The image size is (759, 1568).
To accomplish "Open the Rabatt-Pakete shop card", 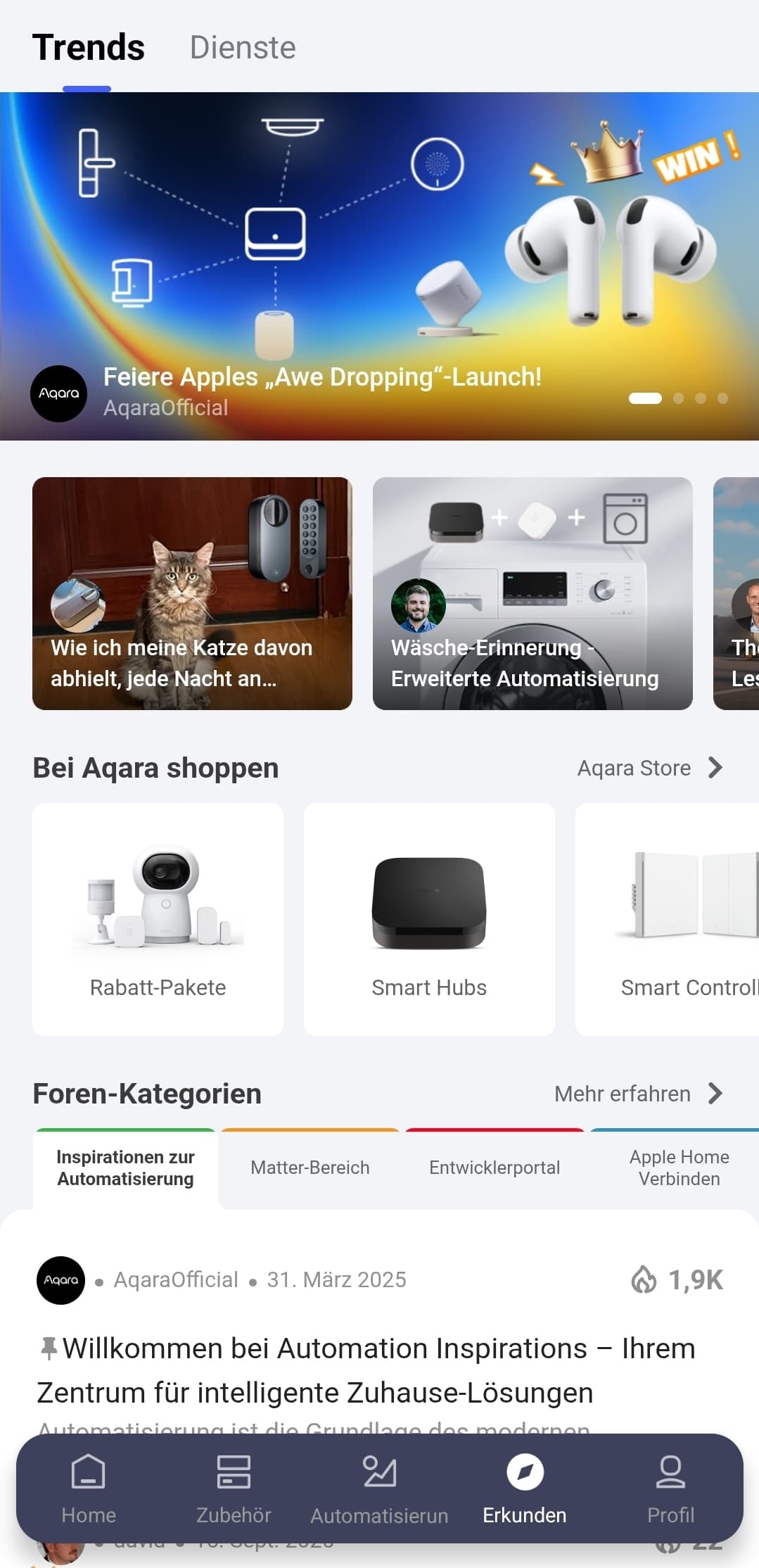I will point(158,919).
